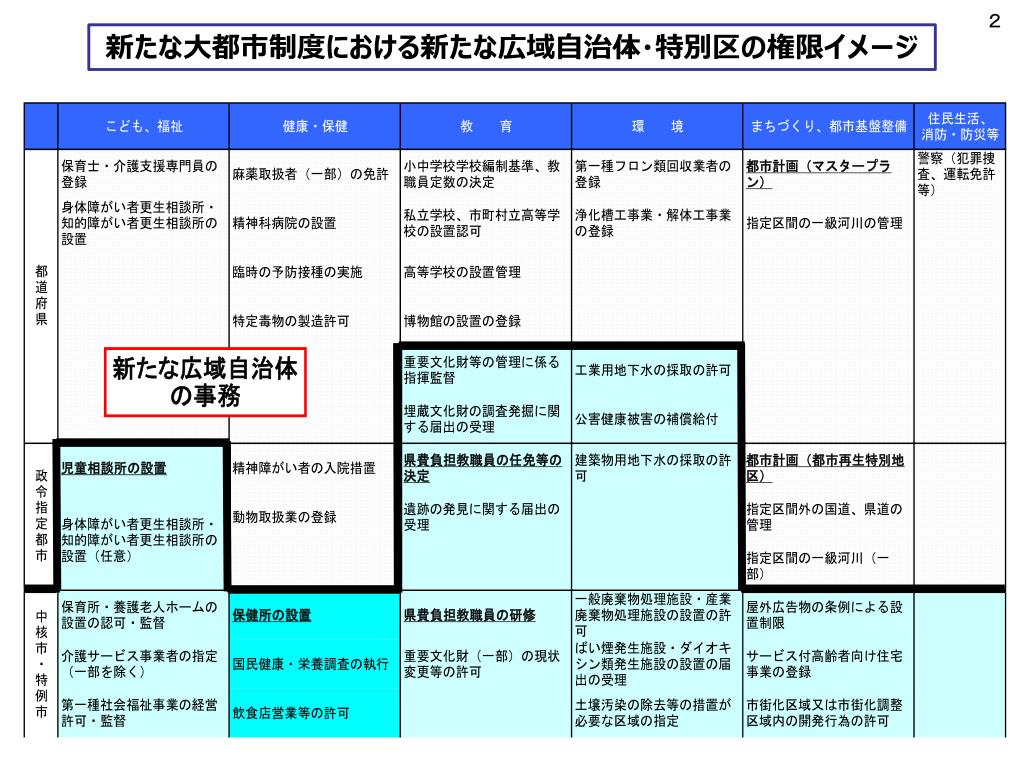Click the slide title about 新たな大都市制度
The image size is (1024, 768).
coord(511,47)
